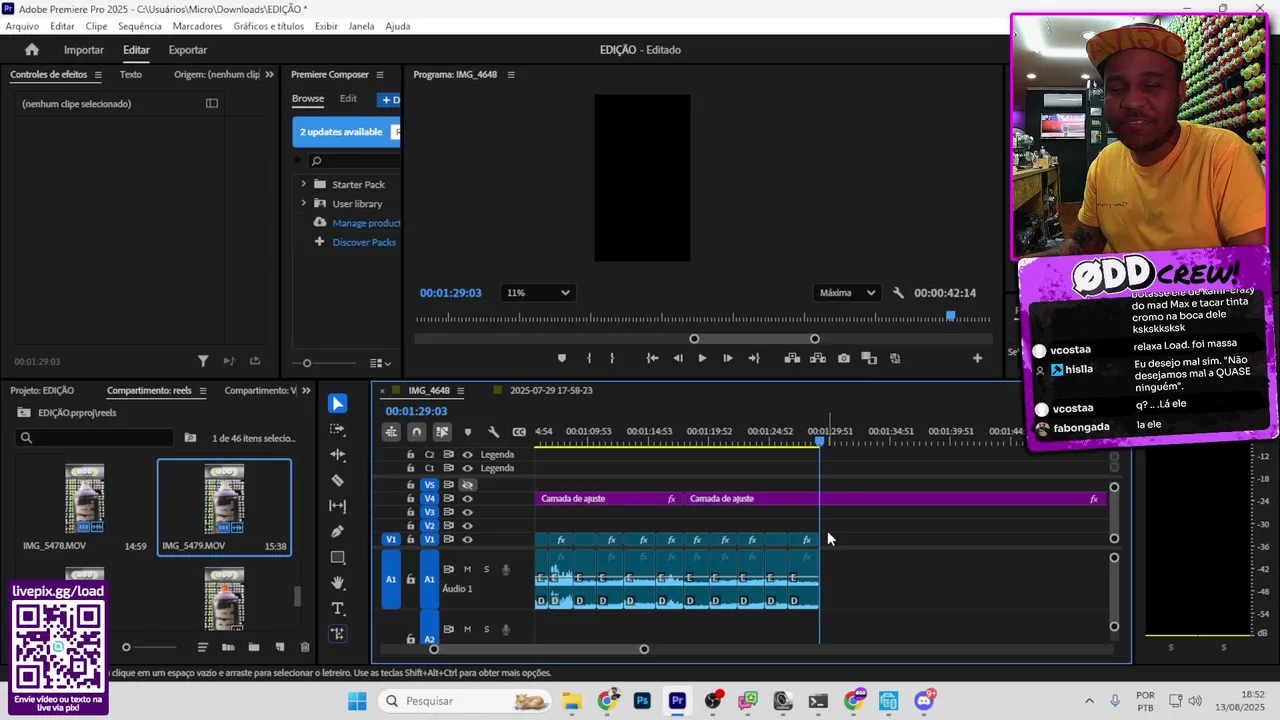
Task: Toggle lock on track V3
Action: 410,512
